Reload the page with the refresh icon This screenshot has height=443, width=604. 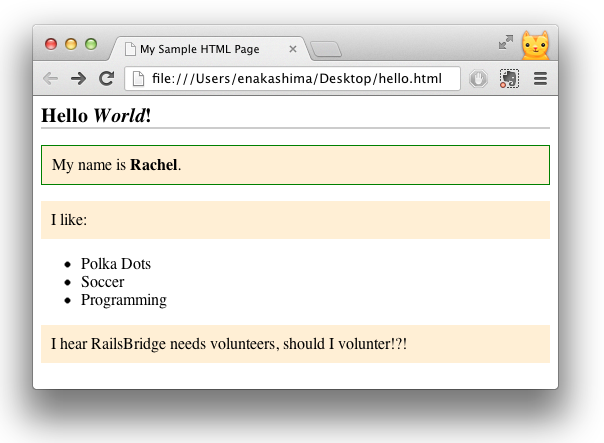[106, 78]
